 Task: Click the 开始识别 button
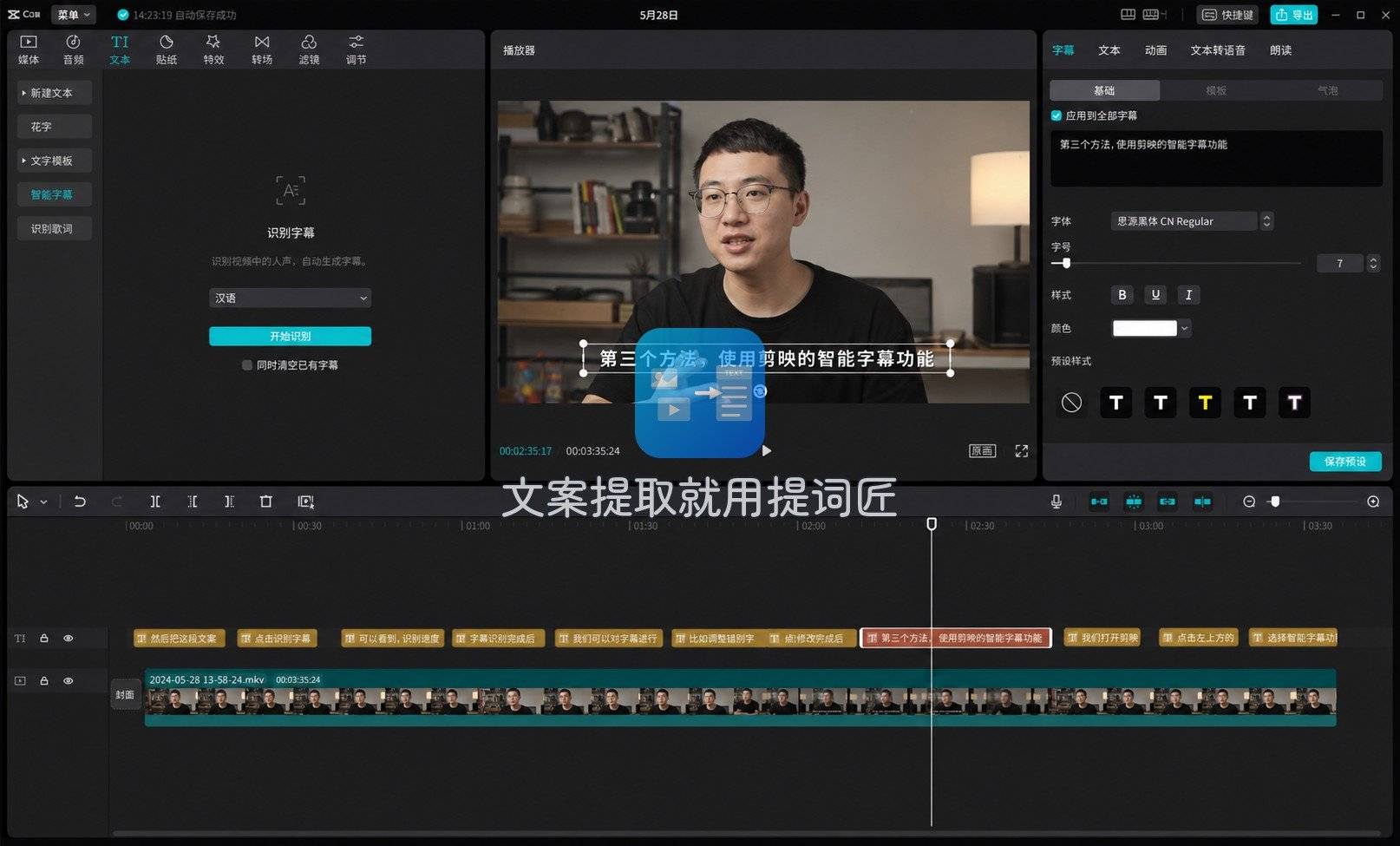click(290, 336)
